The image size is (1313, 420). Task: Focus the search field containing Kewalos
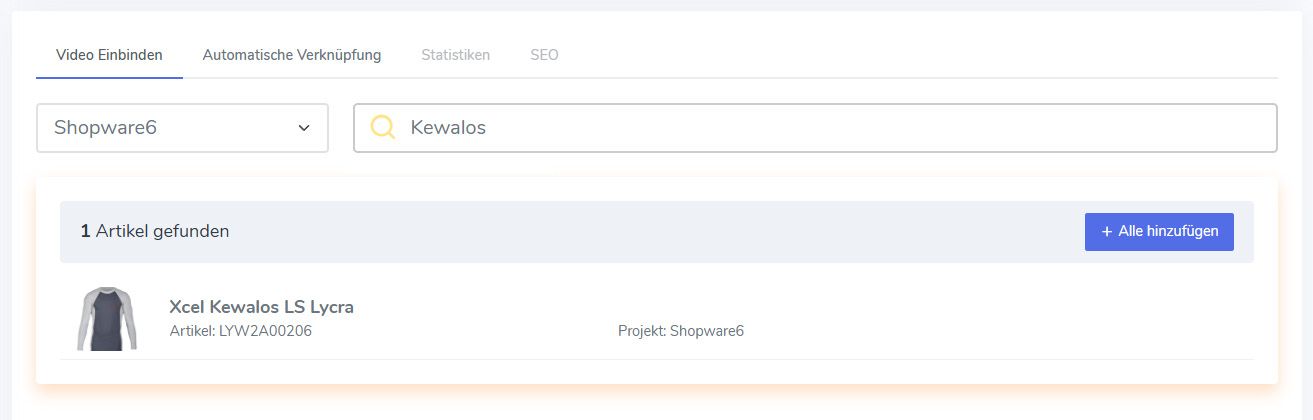815,128
